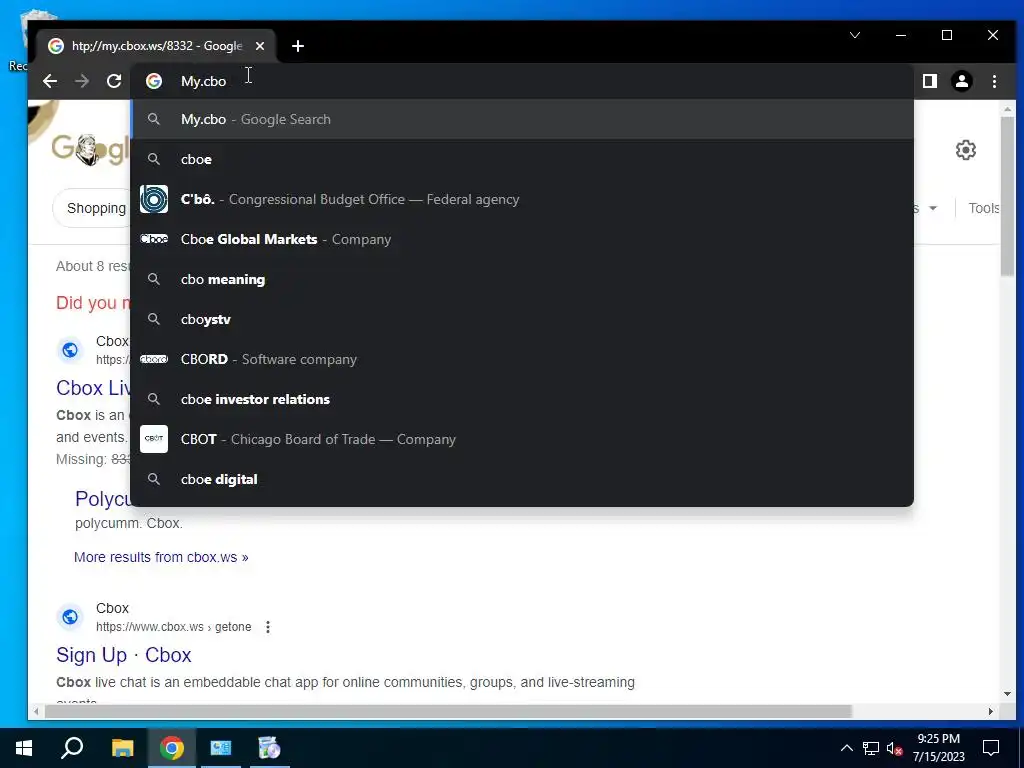Click the installer disc taskbar icon

[x=269, y=748]
